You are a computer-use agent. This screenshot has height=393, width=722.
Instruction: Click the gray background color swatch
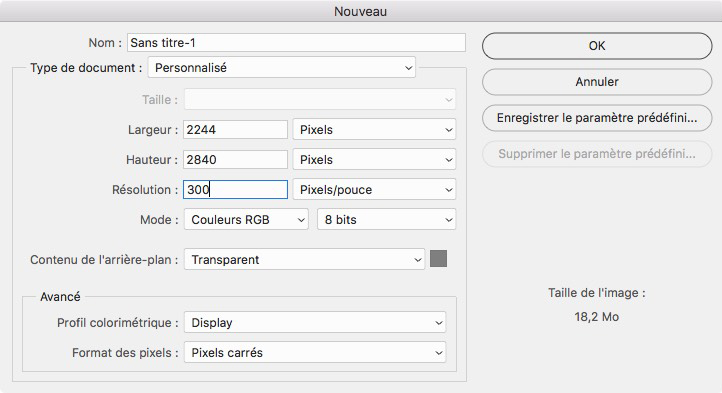(x=438, y=258)
